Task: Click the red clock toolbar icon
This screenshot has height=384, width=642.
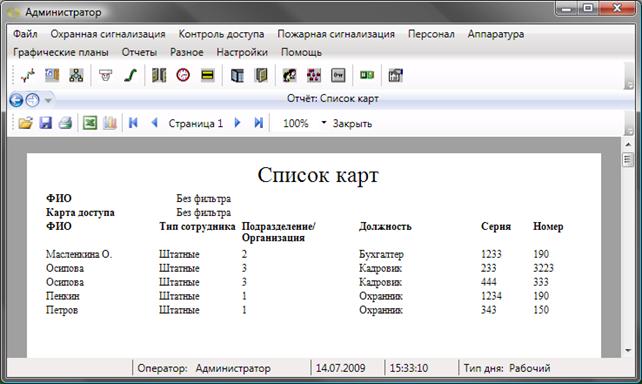Action: point(183,75)
